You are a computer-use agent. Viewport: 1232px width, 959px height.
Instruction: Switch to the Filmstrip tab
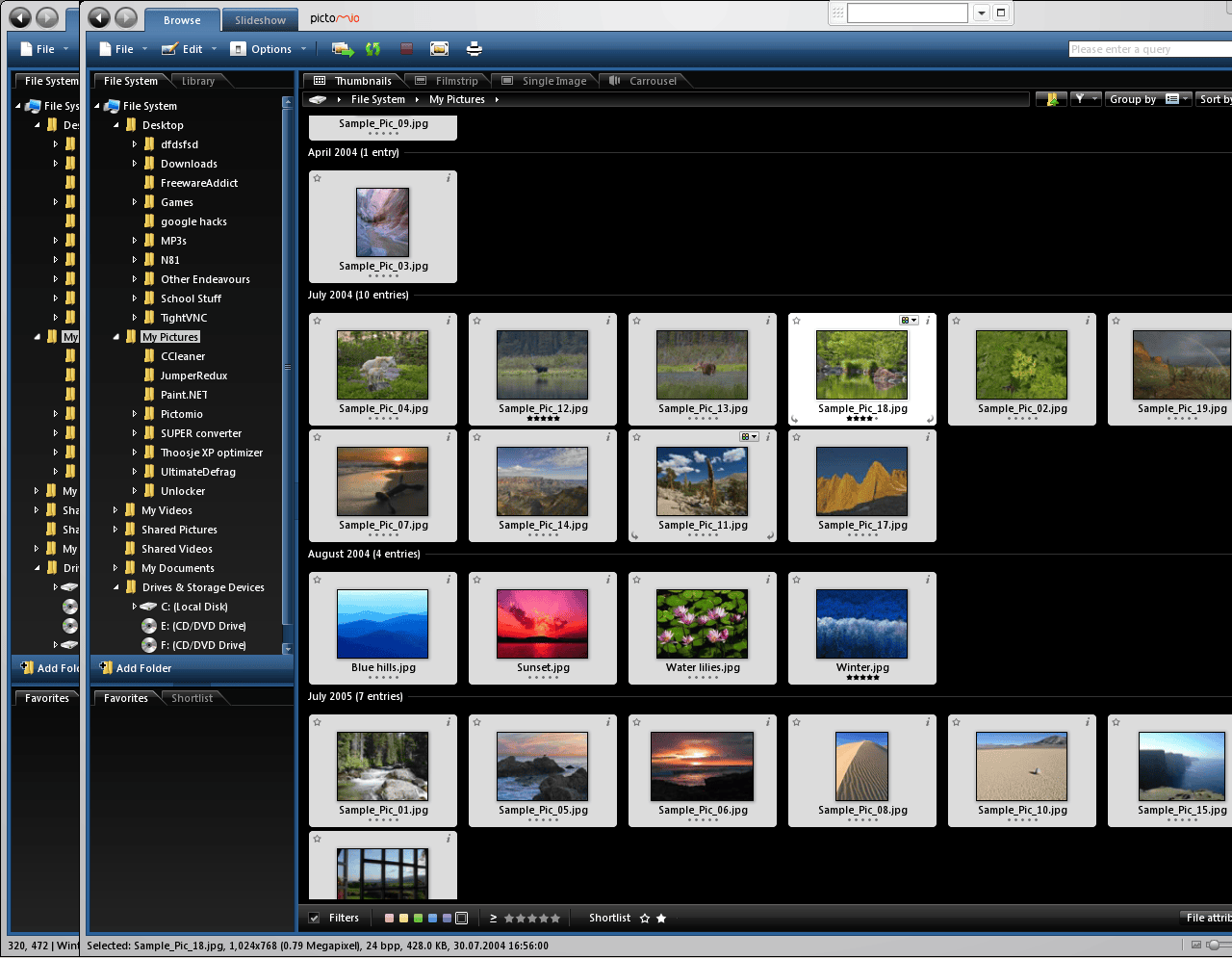447,81
